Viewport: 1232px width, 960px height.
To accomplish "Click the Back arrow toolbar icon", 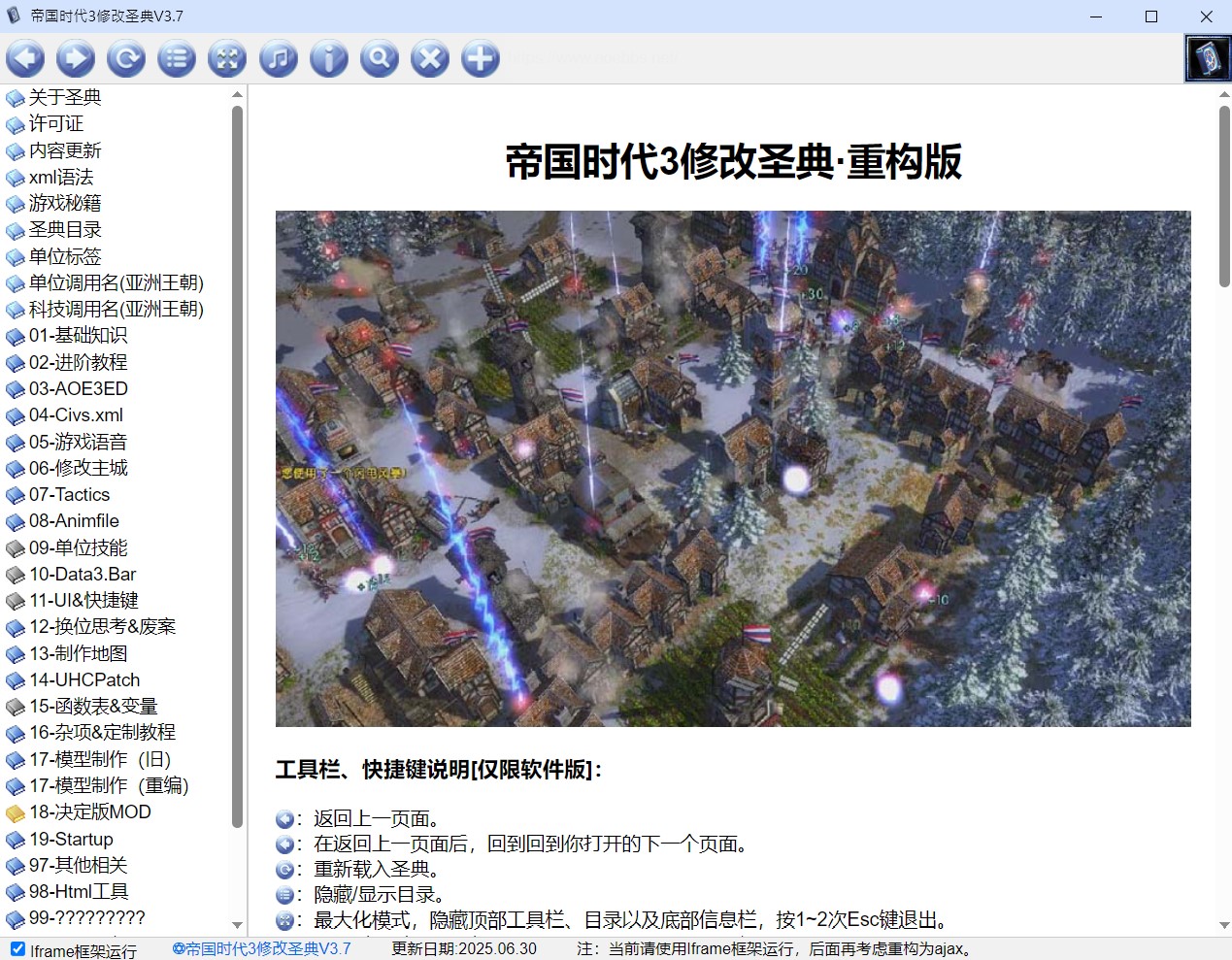I will pos(25,59).
